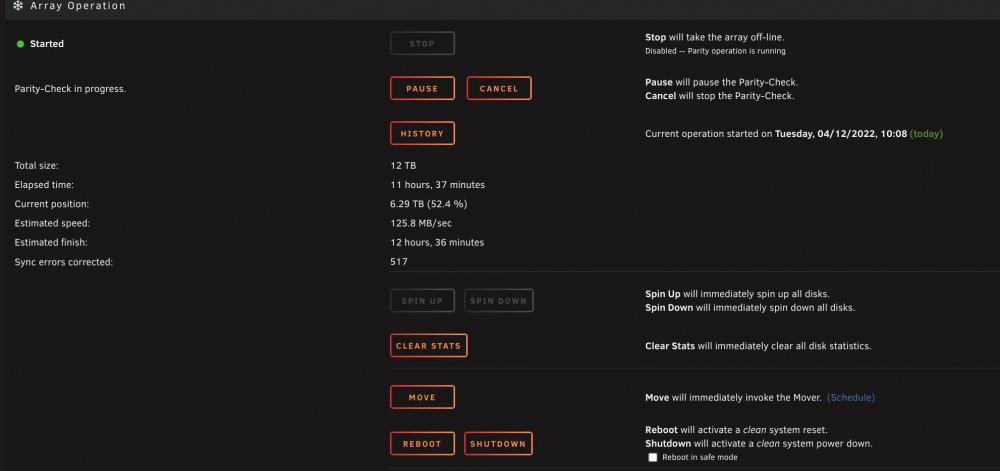1000x471 pixels.
Task: Click the disabled Spin Down button
Action: (499, 301)
